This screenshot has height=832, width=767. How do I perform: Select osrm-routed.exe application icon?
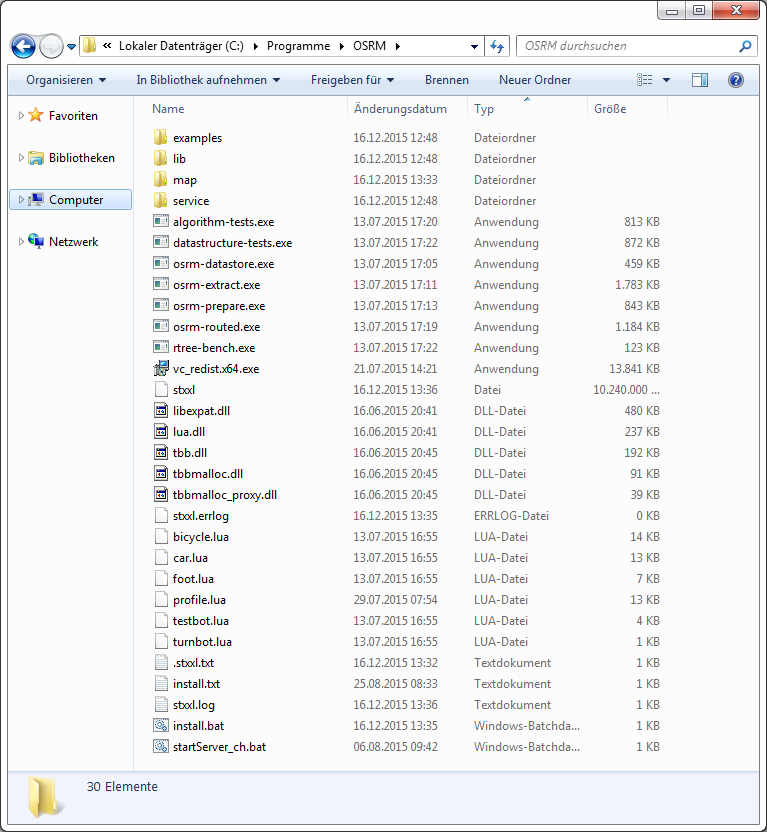point(161,326)
